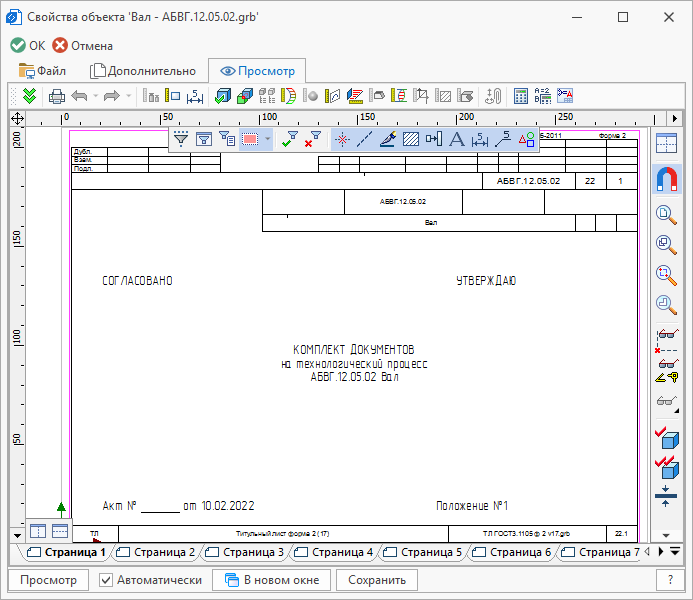The image size is (693, 600).
Task: Toggle the dimension filter in selector bar
Action: click(x=480, y=139)
